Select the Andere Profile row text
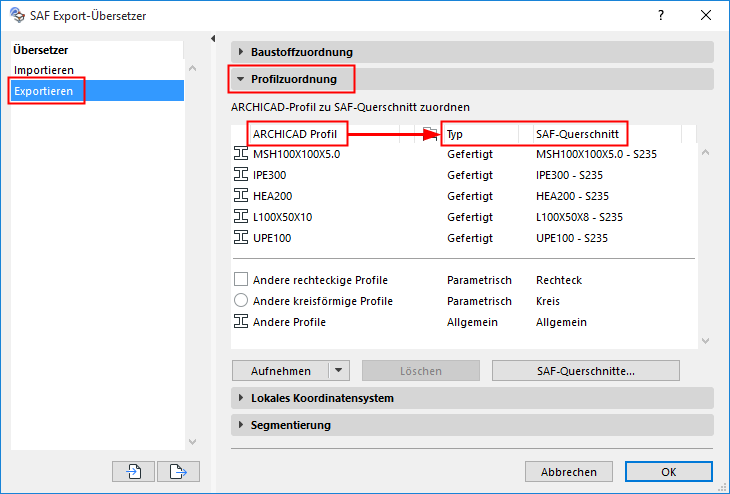Viewport: 730px width, 494px height. (x=289, y=322)
